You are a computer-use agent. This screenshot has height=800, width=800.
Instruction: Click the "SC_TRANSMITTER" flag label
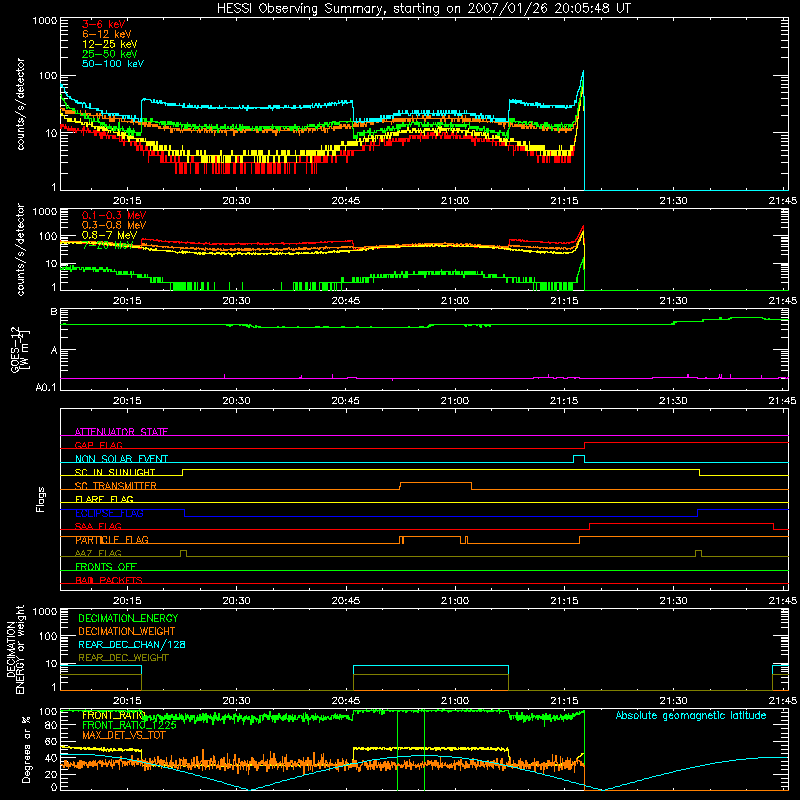tap(115, 486)
